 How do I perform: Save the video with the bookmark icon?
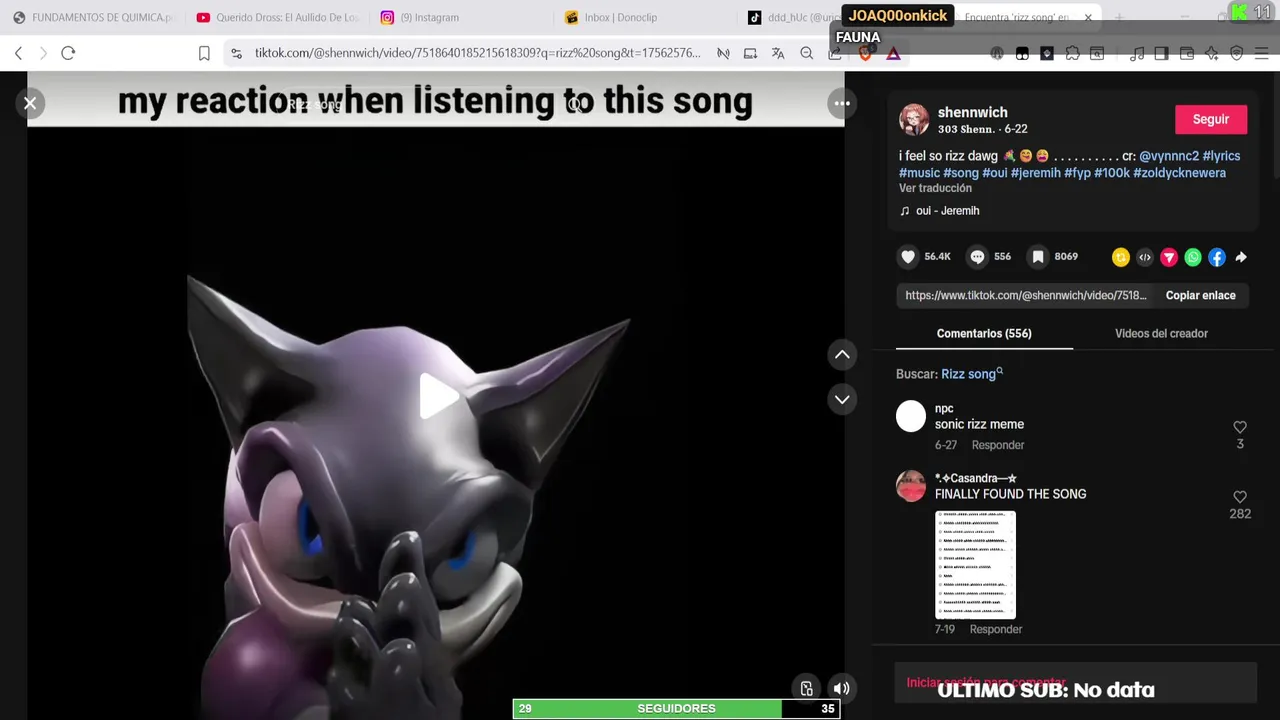click(x=1038, y=257)
